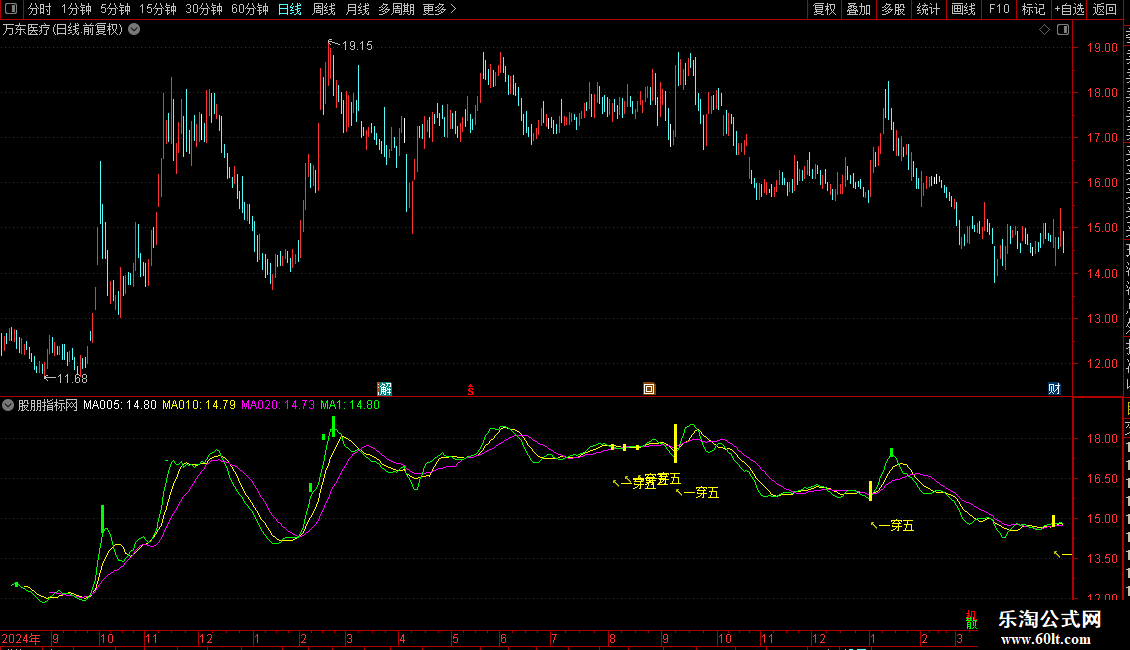Image resolution: width=1130 pixels, height=650 pixels.
Task: Select the 15分钟 period tab
Action: pyautogui.click(x=157, y=9)
